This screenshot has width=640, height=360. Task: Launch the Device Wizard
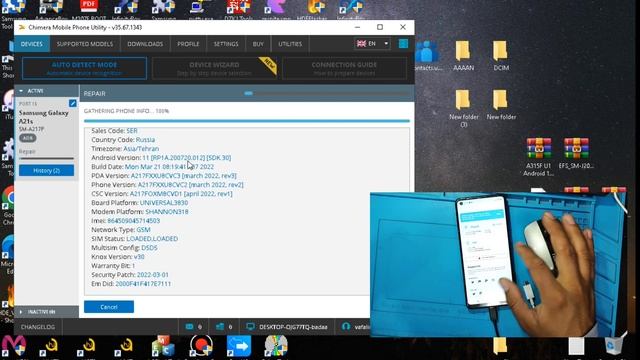pos(214,68)
